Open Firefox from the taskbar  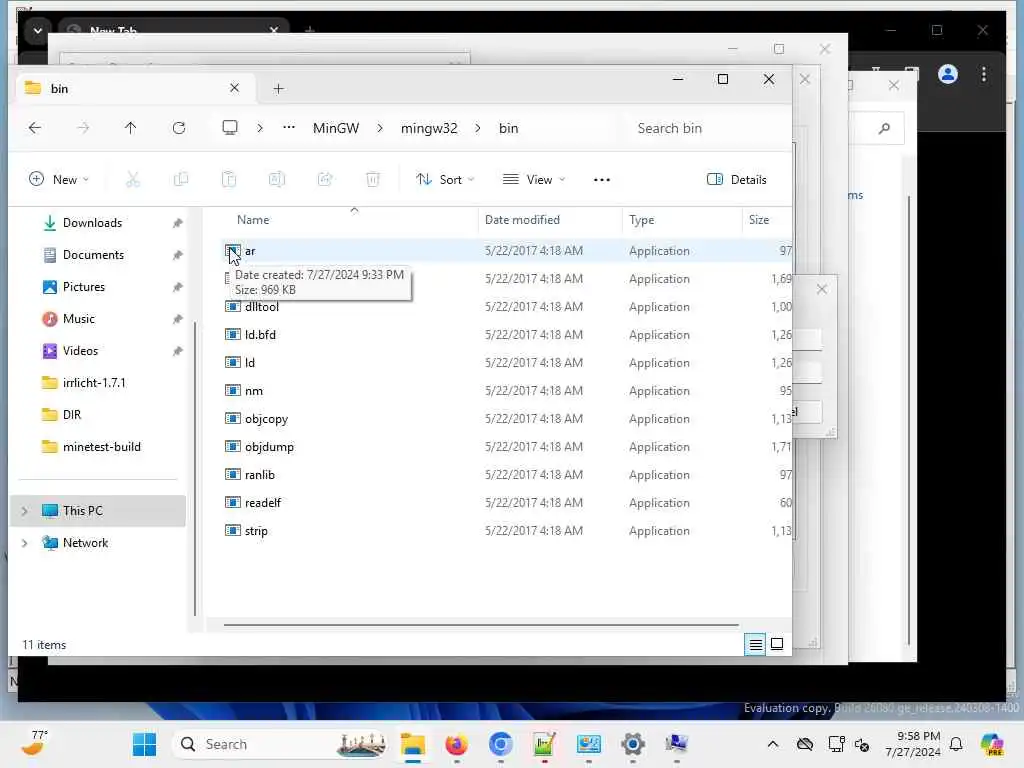[456, 744]
